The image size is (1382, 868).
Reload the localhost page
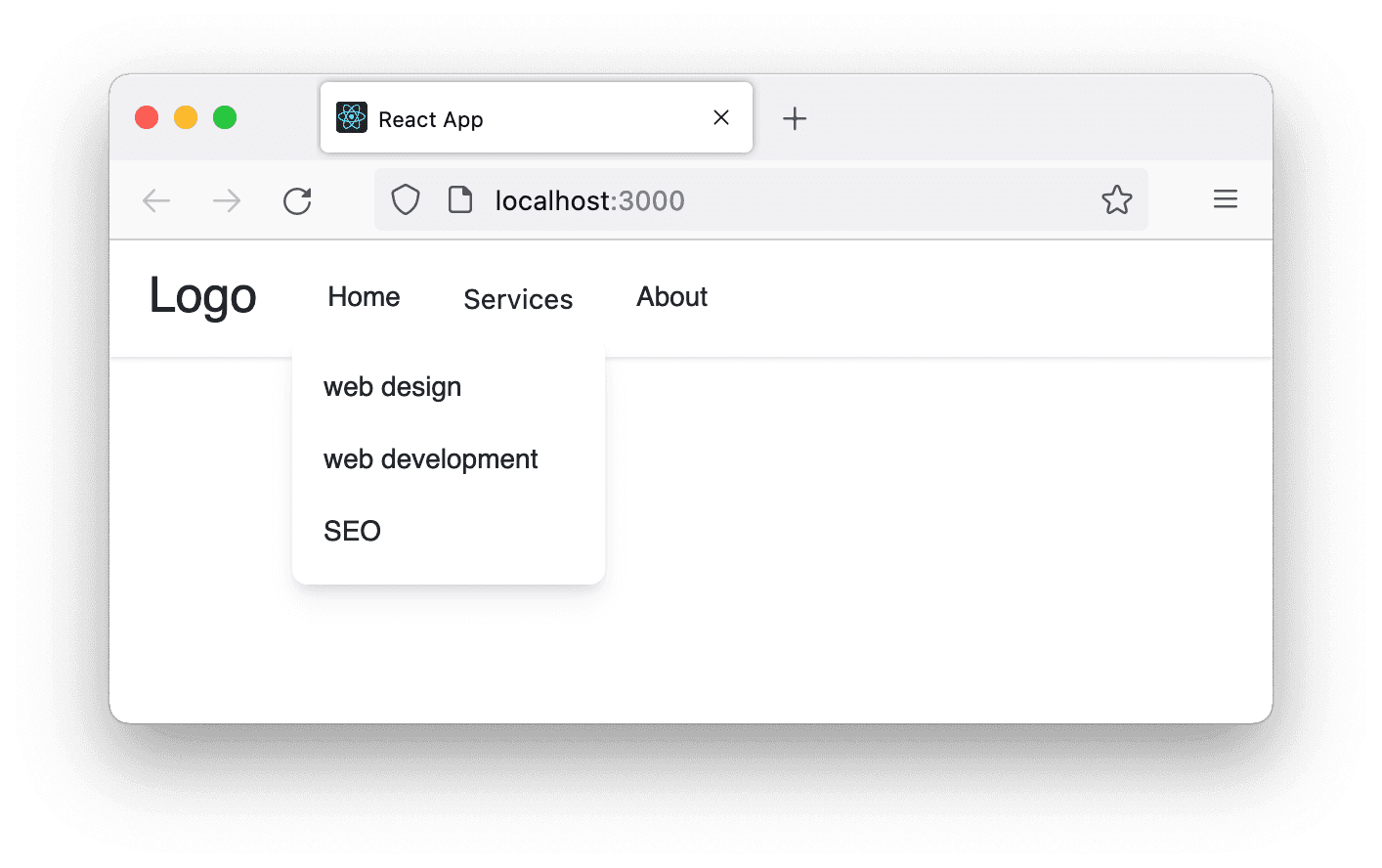(297, 201)
